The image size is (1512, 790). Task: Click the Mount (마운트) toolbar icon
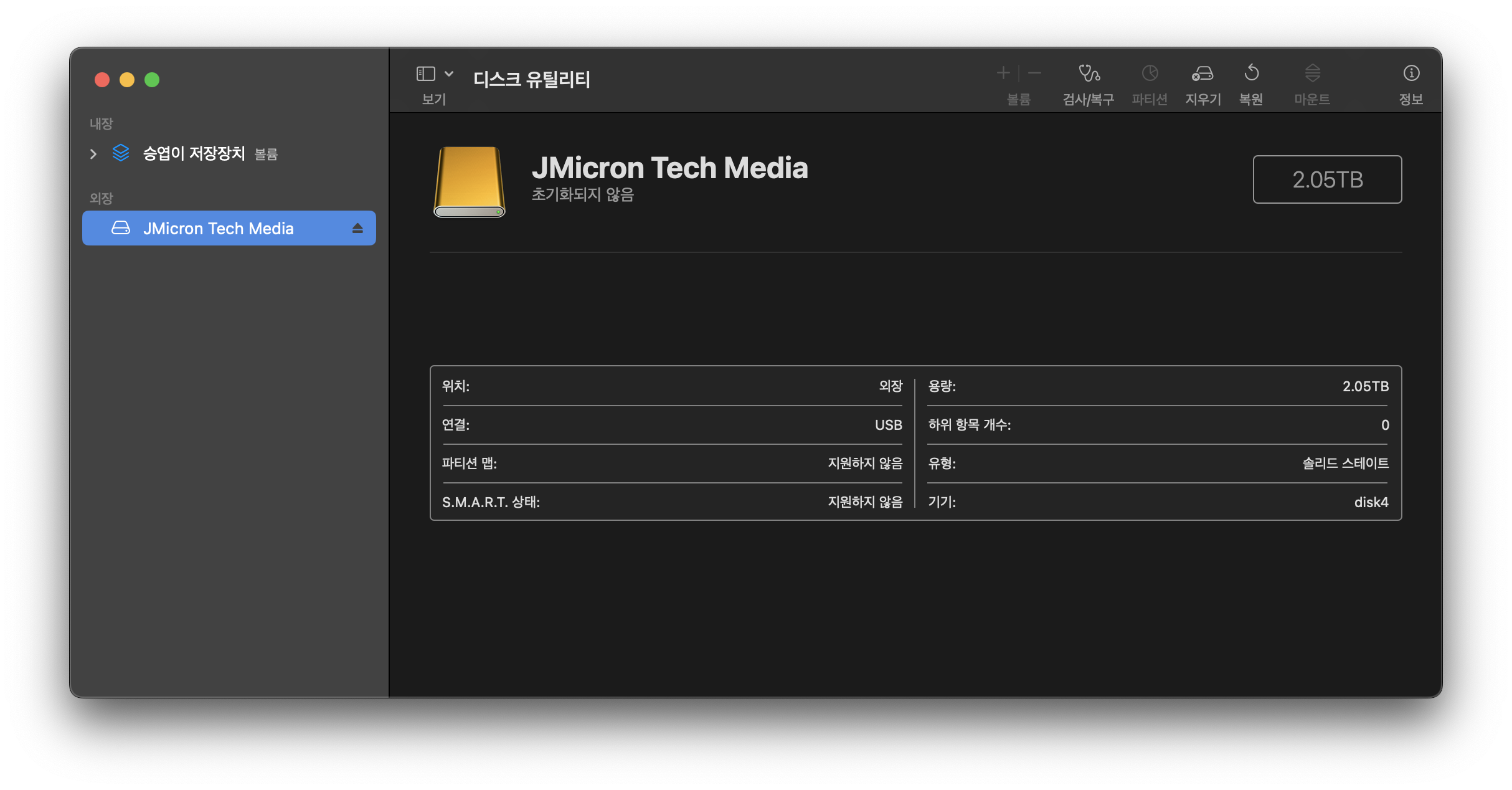1312,74
